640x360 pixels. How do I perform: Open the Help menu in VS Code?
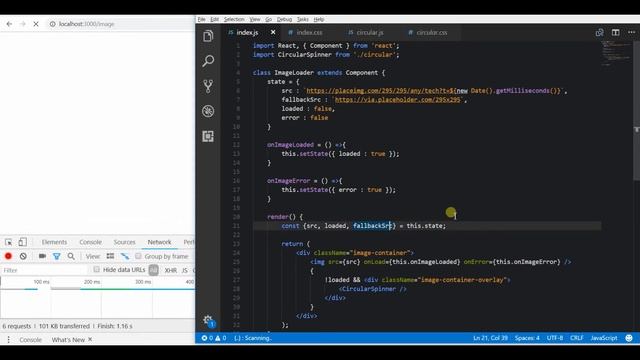point(319,19)
